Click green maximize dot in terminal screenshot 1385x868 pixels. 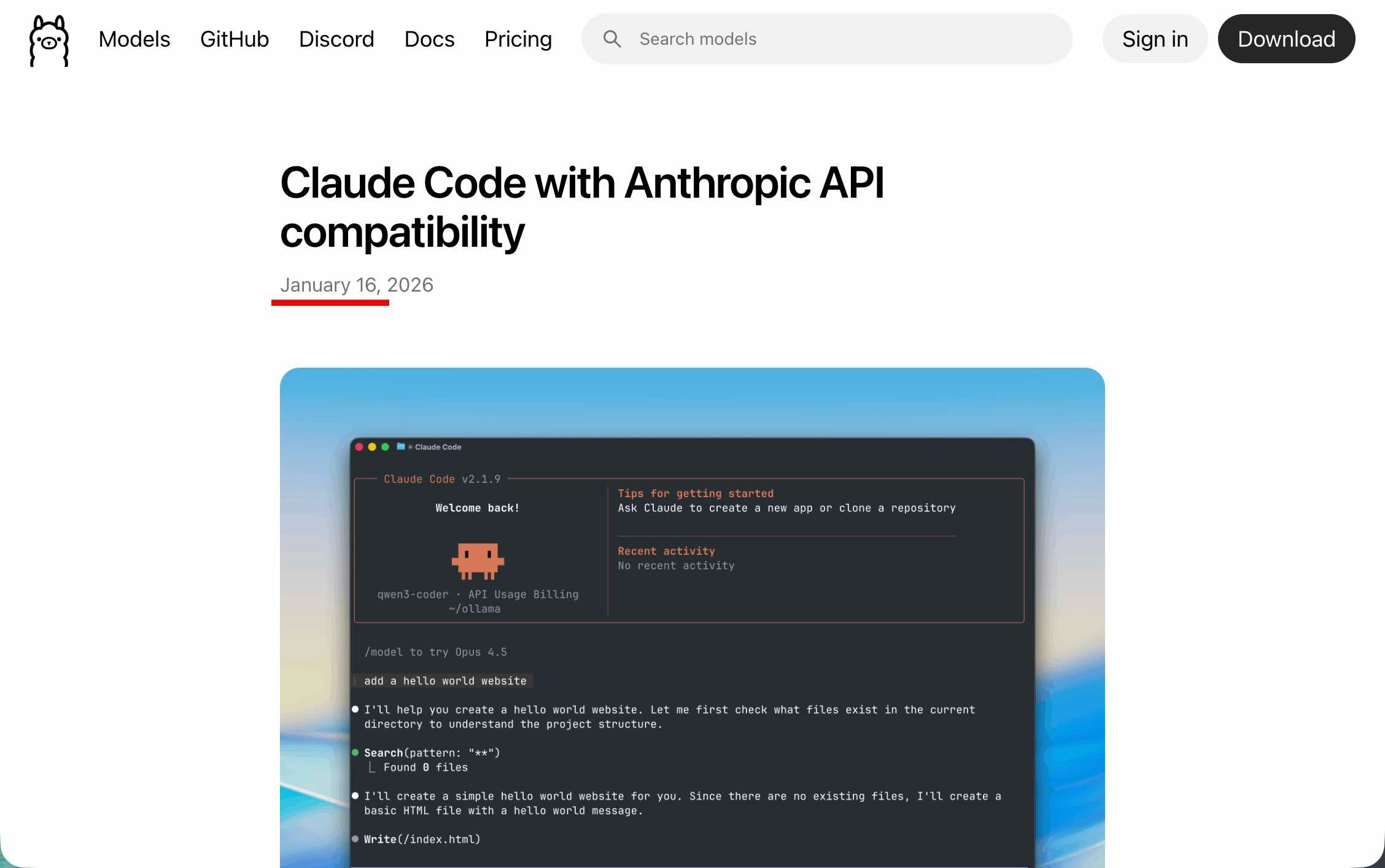point(385,447)
